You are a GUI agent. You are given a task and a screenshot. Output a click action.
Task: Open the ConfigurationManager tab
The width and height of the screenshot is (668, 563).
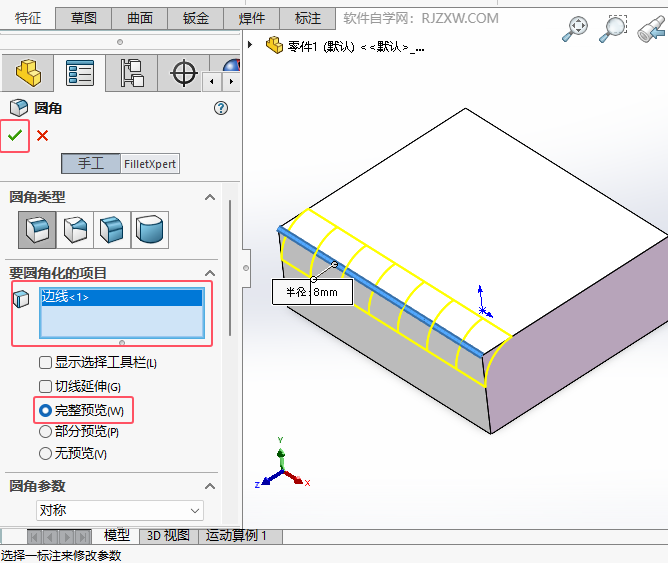click(x=132, y=72)
